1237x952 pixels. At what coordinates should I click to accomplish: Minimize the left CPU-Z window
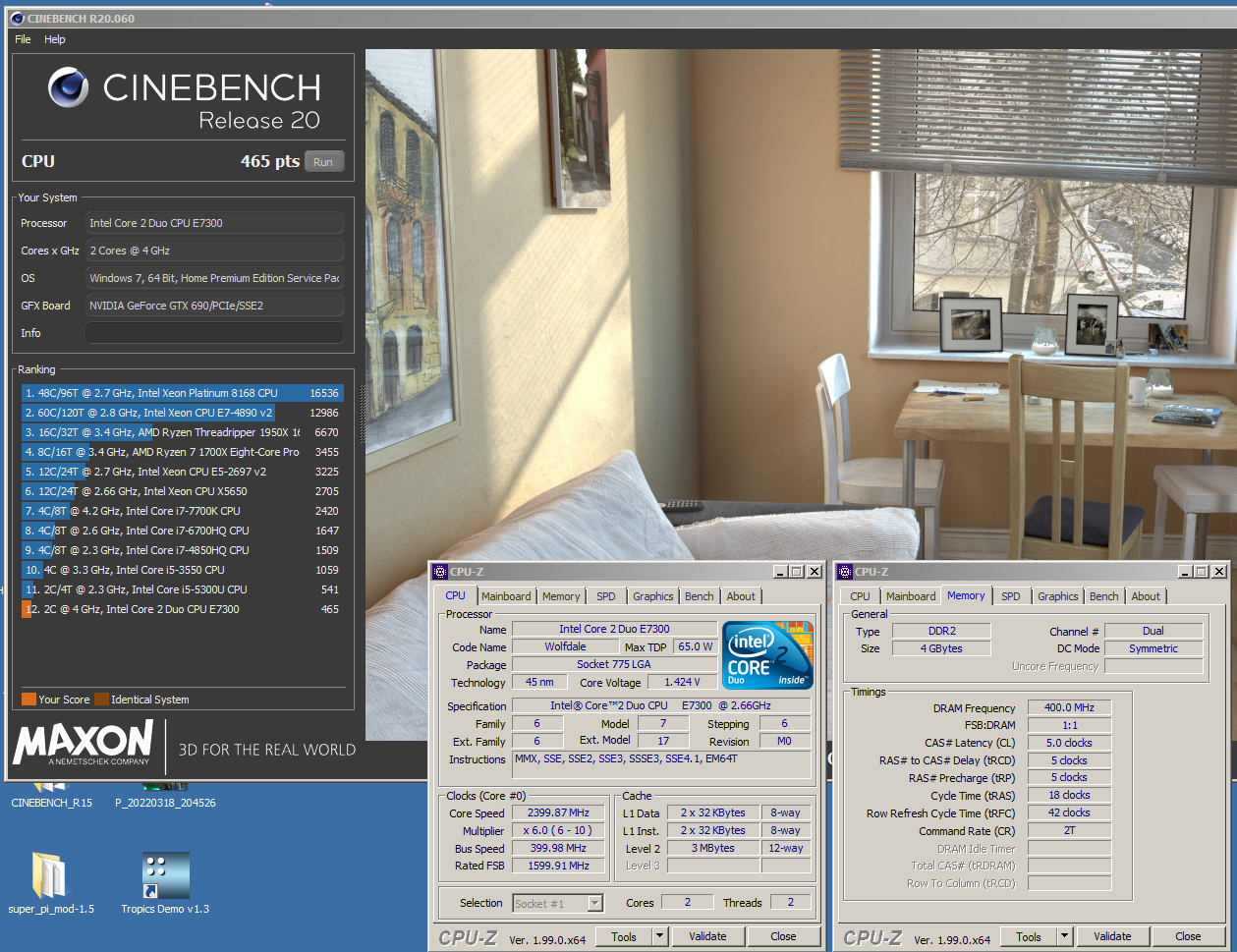780,571
